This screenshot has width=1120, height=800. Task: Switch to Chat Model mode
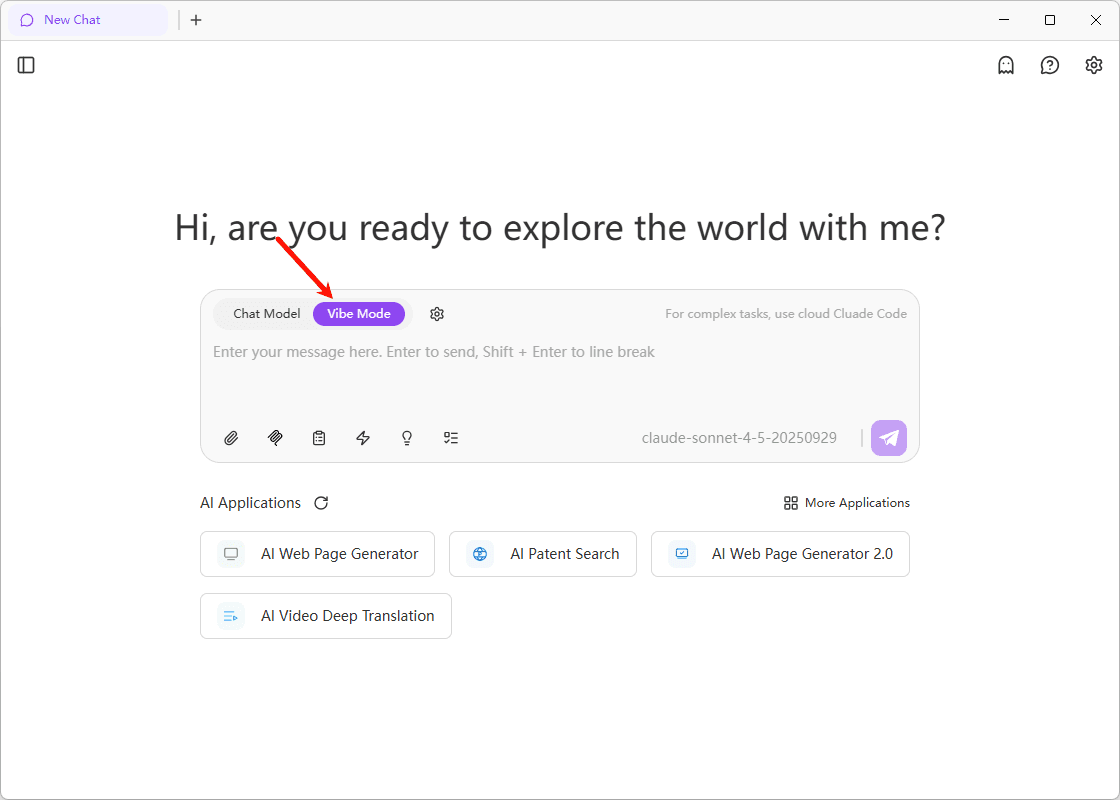pos(266,314)
